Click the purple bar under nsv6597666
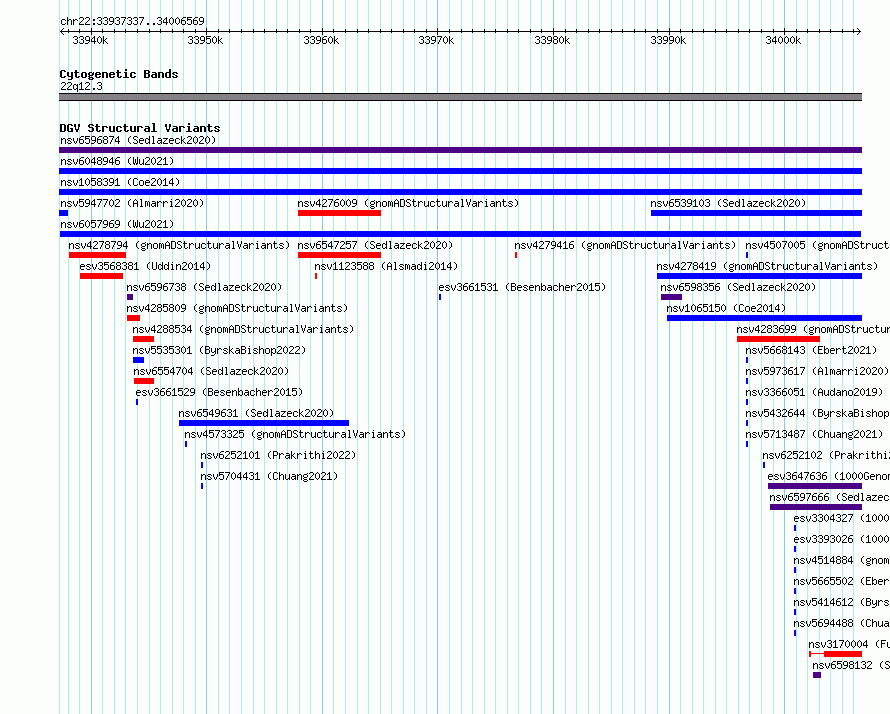 pos(816,507)
